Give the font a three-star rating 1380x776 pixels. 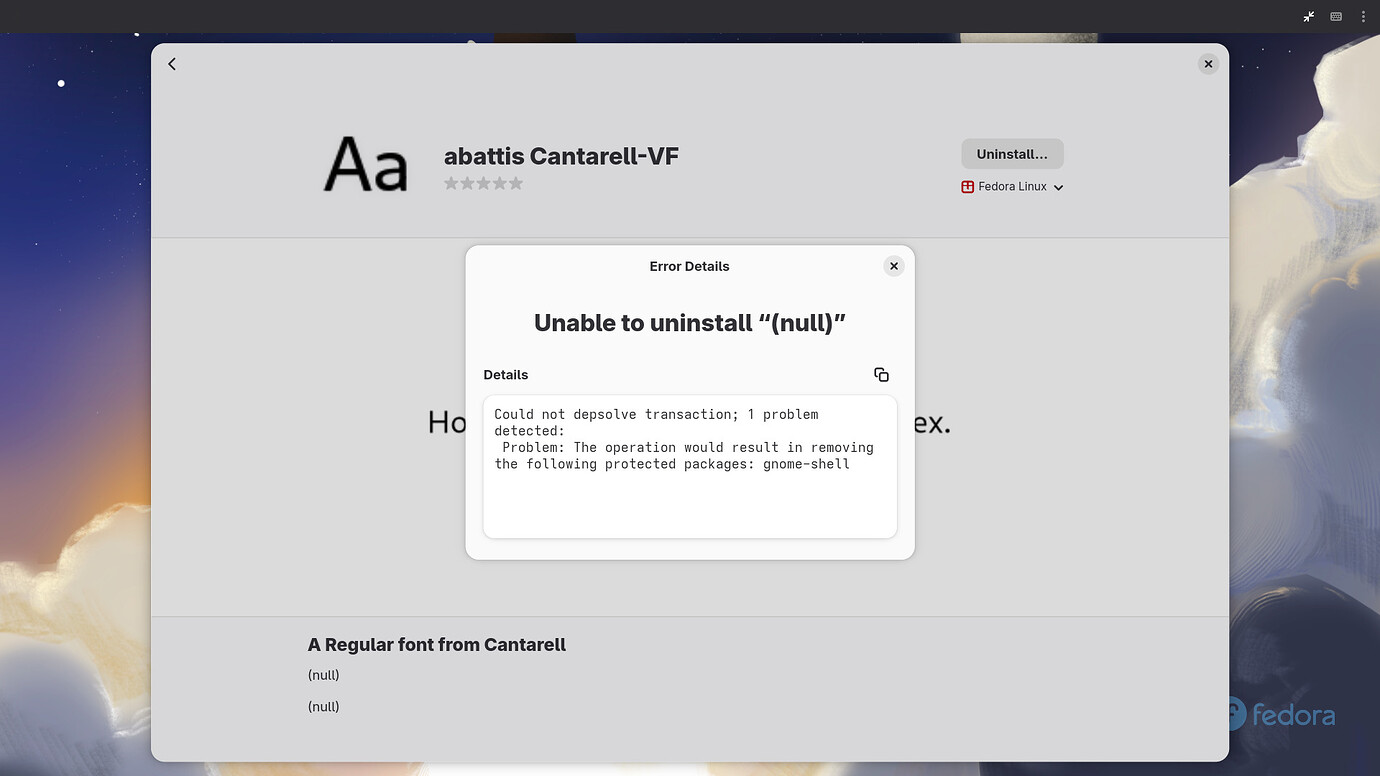pyautogui.click(x=484, y=183)
